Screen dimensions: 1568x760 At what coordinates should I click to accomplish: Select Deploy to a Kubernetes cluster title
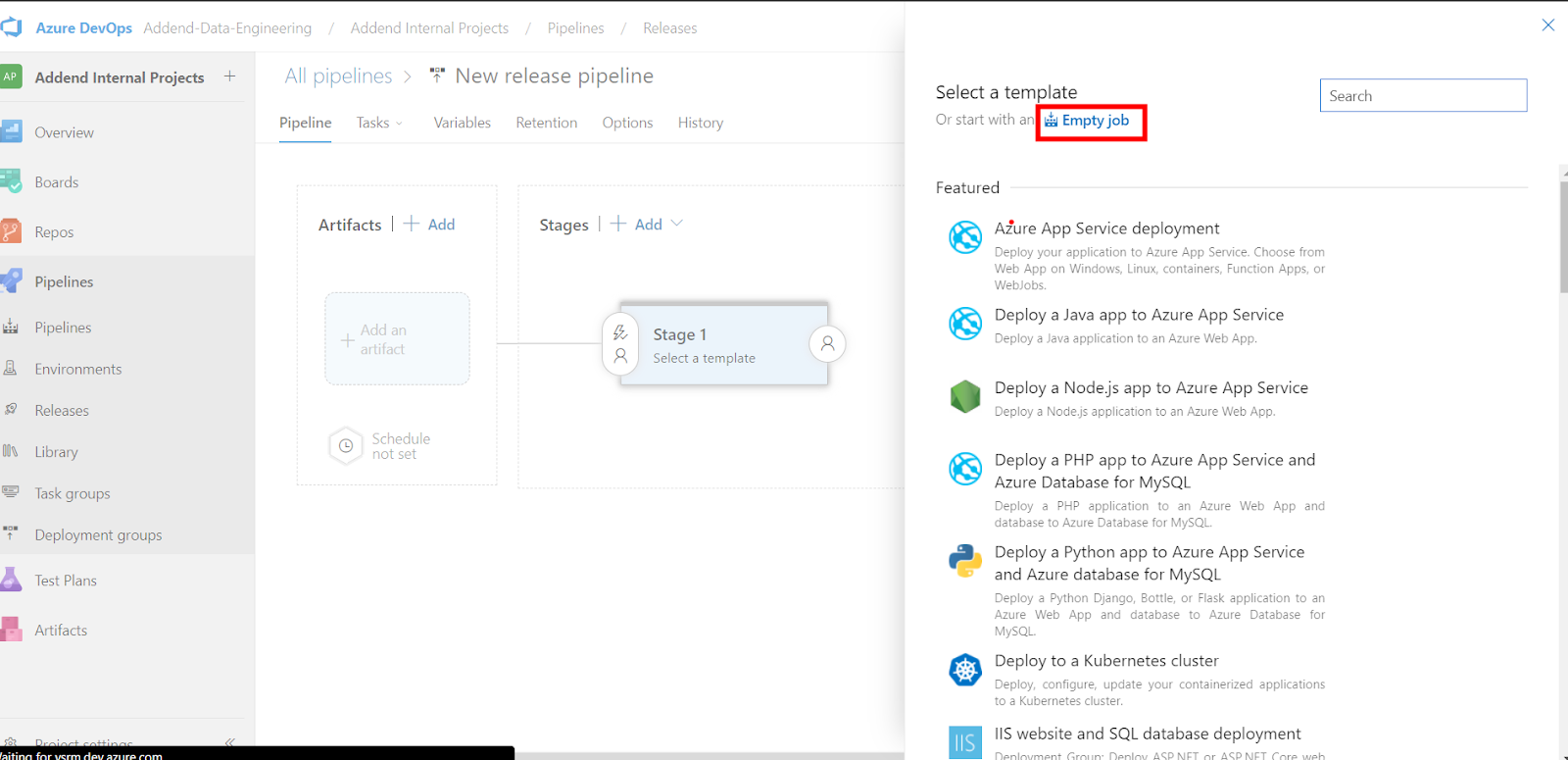coord(1106,661)
